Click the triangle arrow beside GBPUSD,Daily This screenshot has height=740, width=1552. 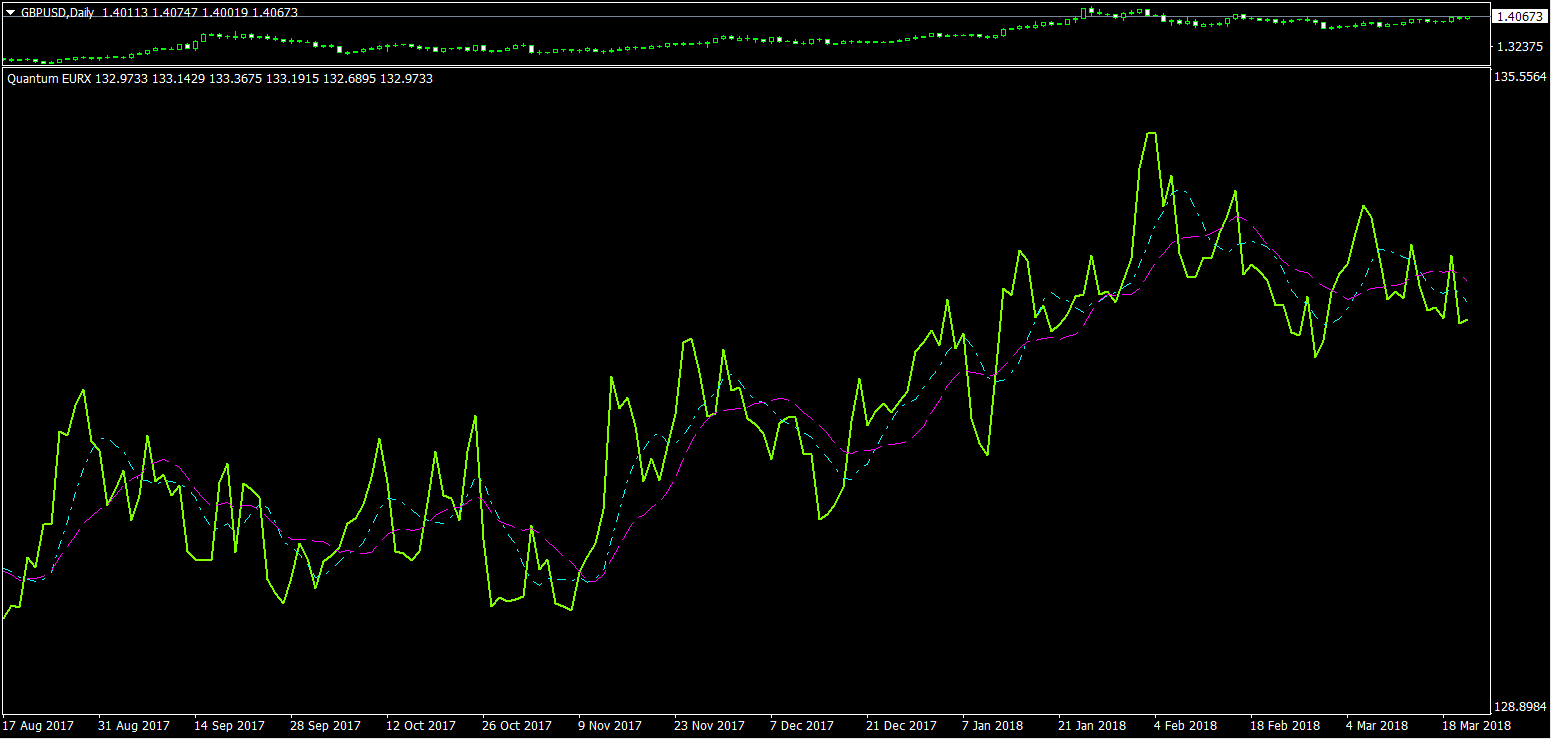tap(11, 12)
